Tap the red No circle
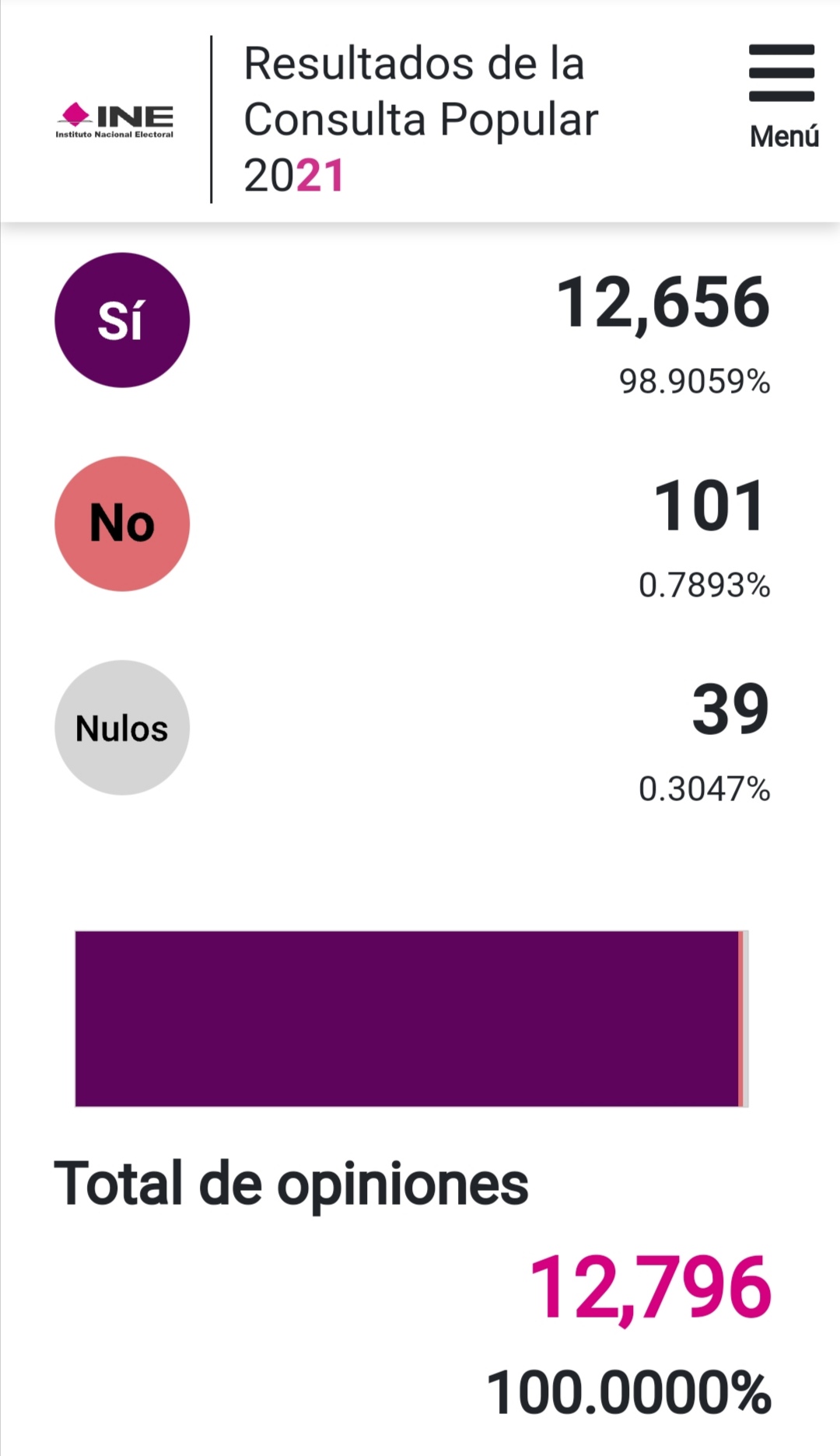840x1456 pixels. click(x=122, y=523)
